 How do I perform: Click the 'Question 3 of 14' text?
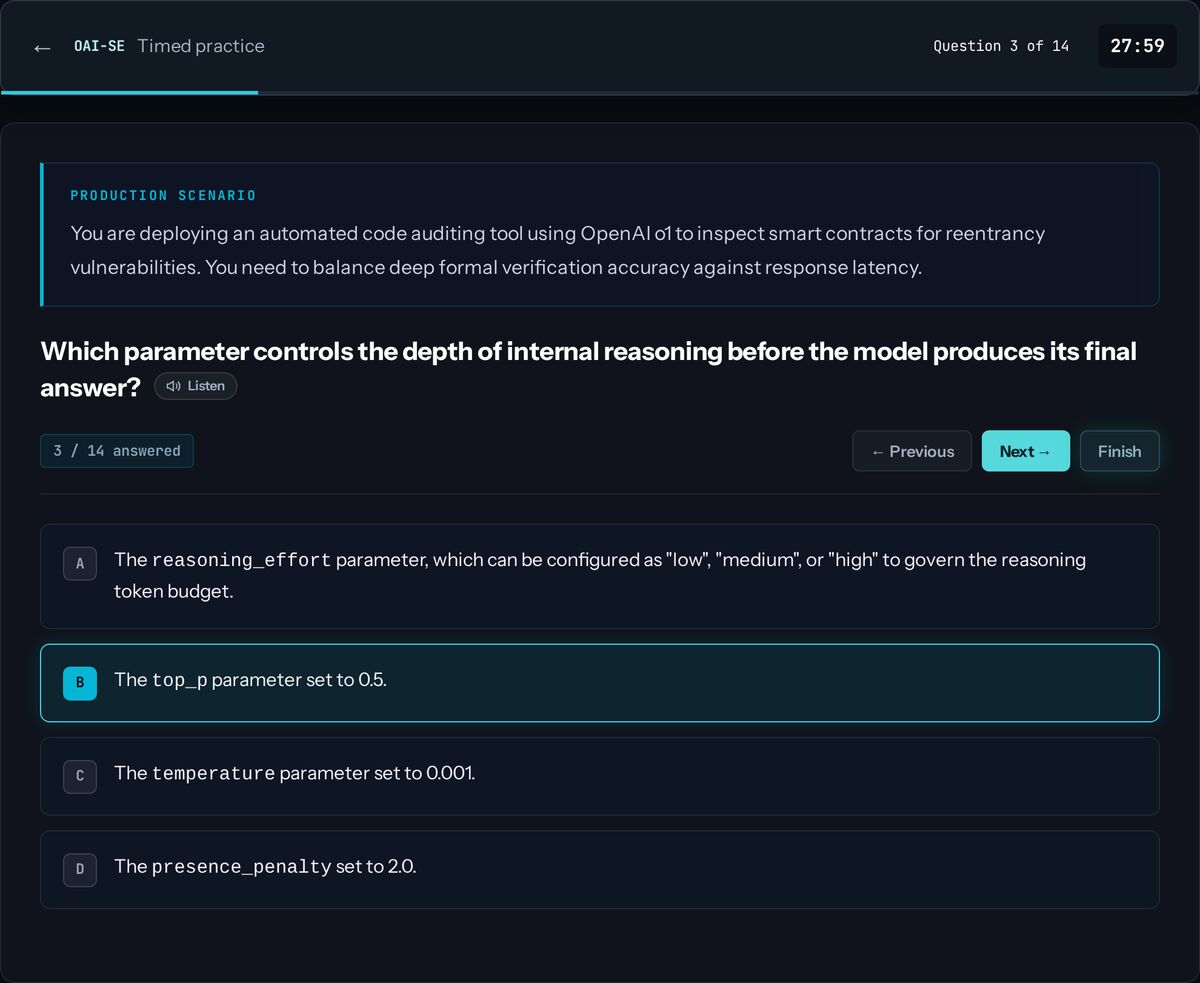(1001, 46)
